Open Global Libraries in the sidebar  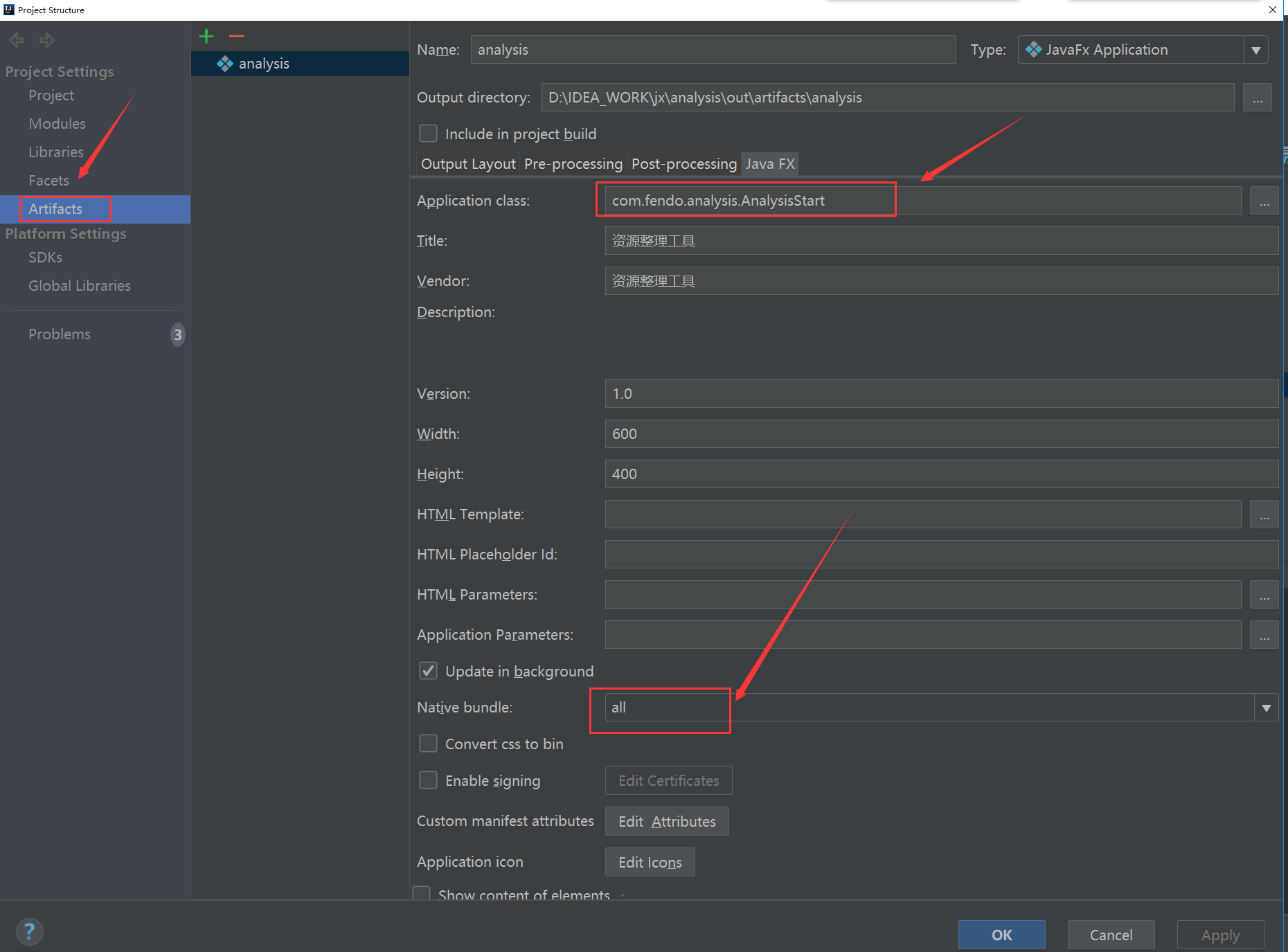coord(80,286)
